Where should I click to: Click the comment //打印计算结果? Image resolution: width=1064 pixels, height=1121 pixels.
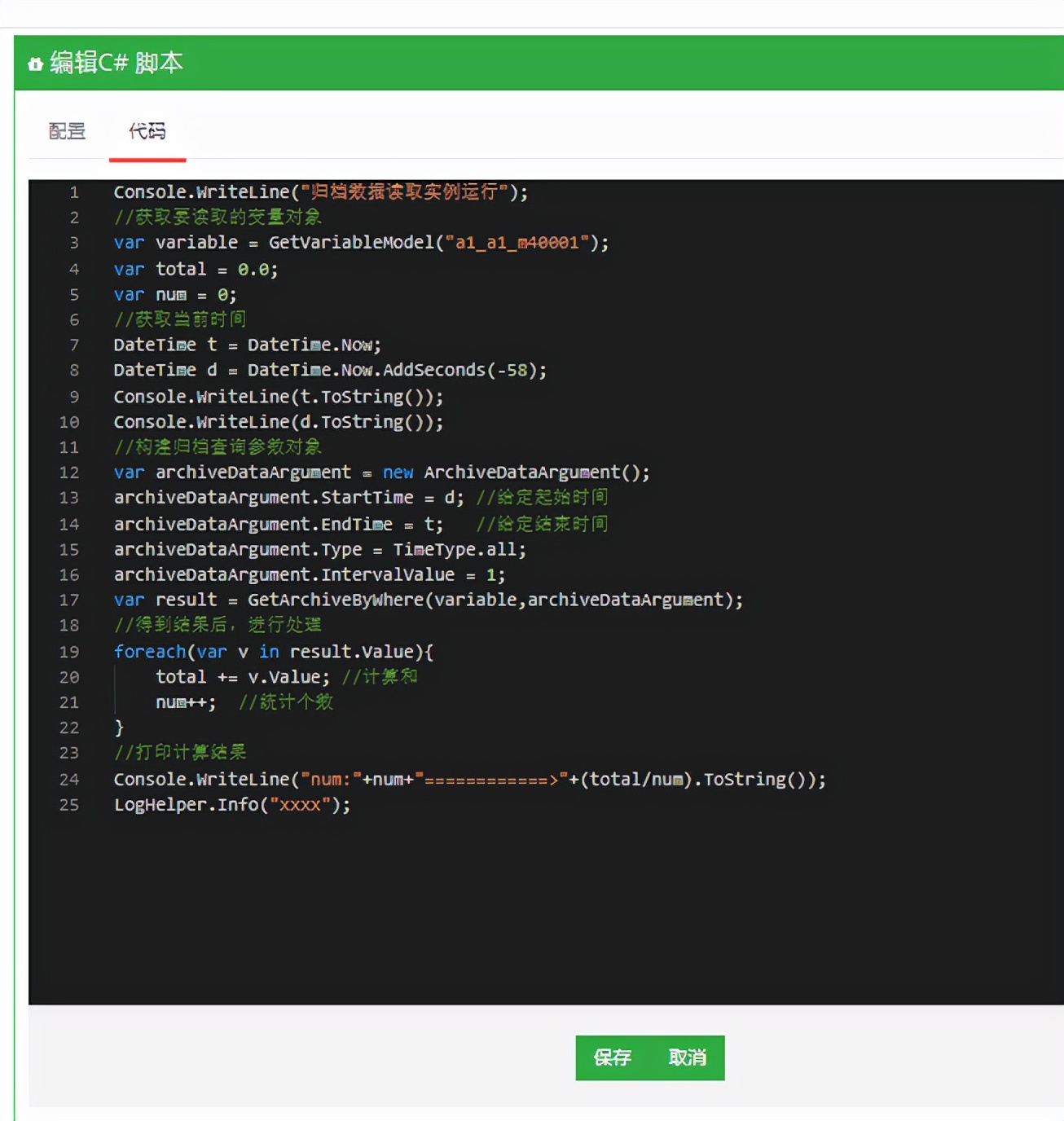tap(180, 753)
